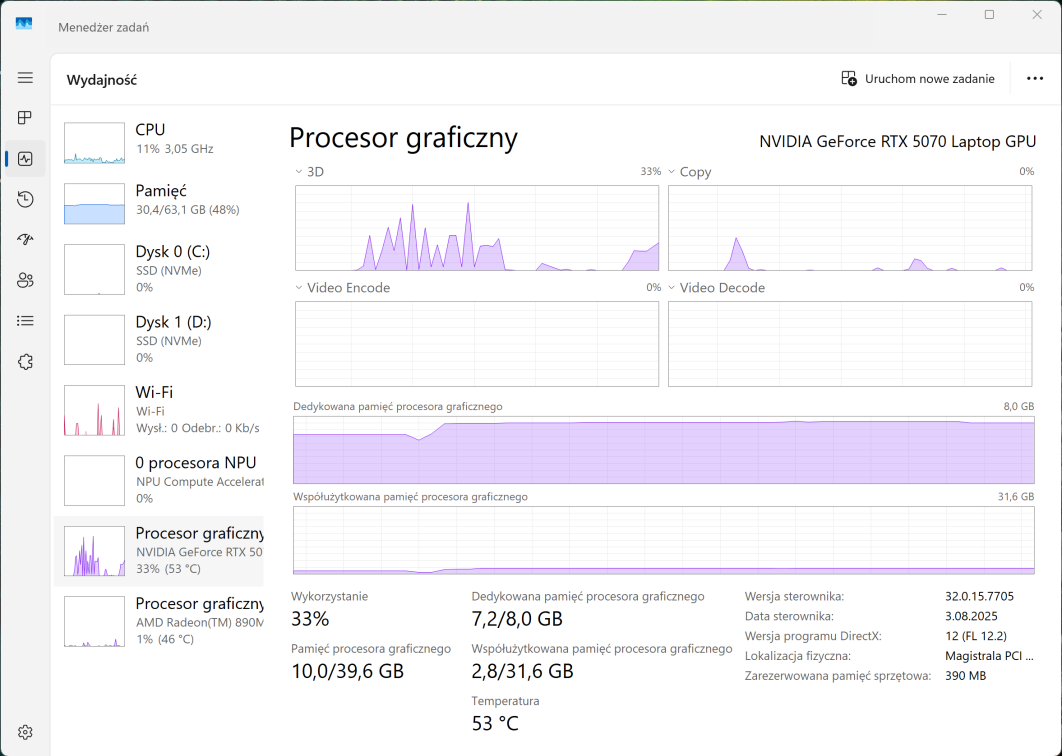Screen dimensions: 1062x756
Task: Click Uruchom nowe zadanie button
Action: [x=917, y=79]
